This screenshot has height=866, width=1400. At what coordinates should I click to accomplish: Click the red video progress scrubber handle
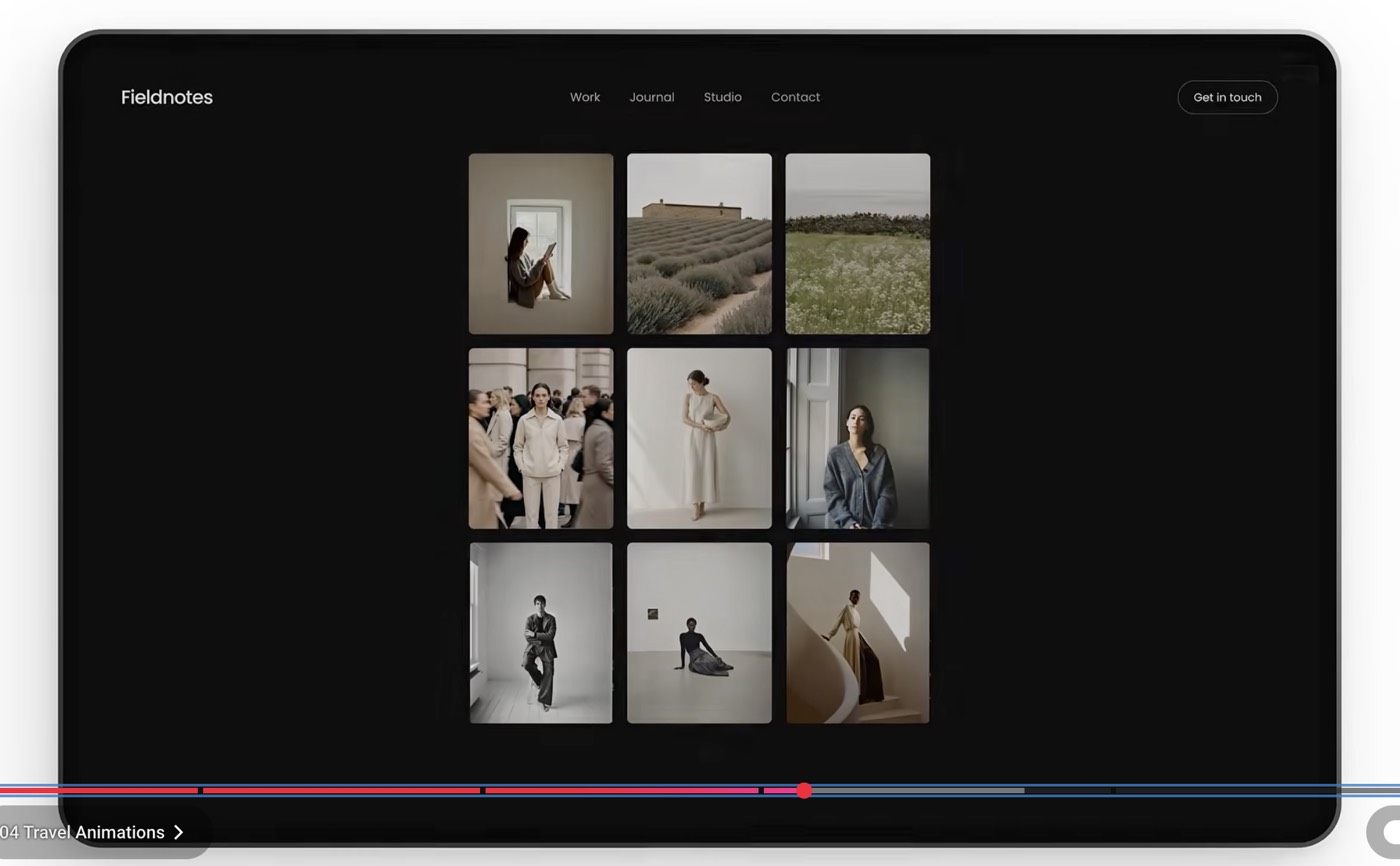[804, 790]
